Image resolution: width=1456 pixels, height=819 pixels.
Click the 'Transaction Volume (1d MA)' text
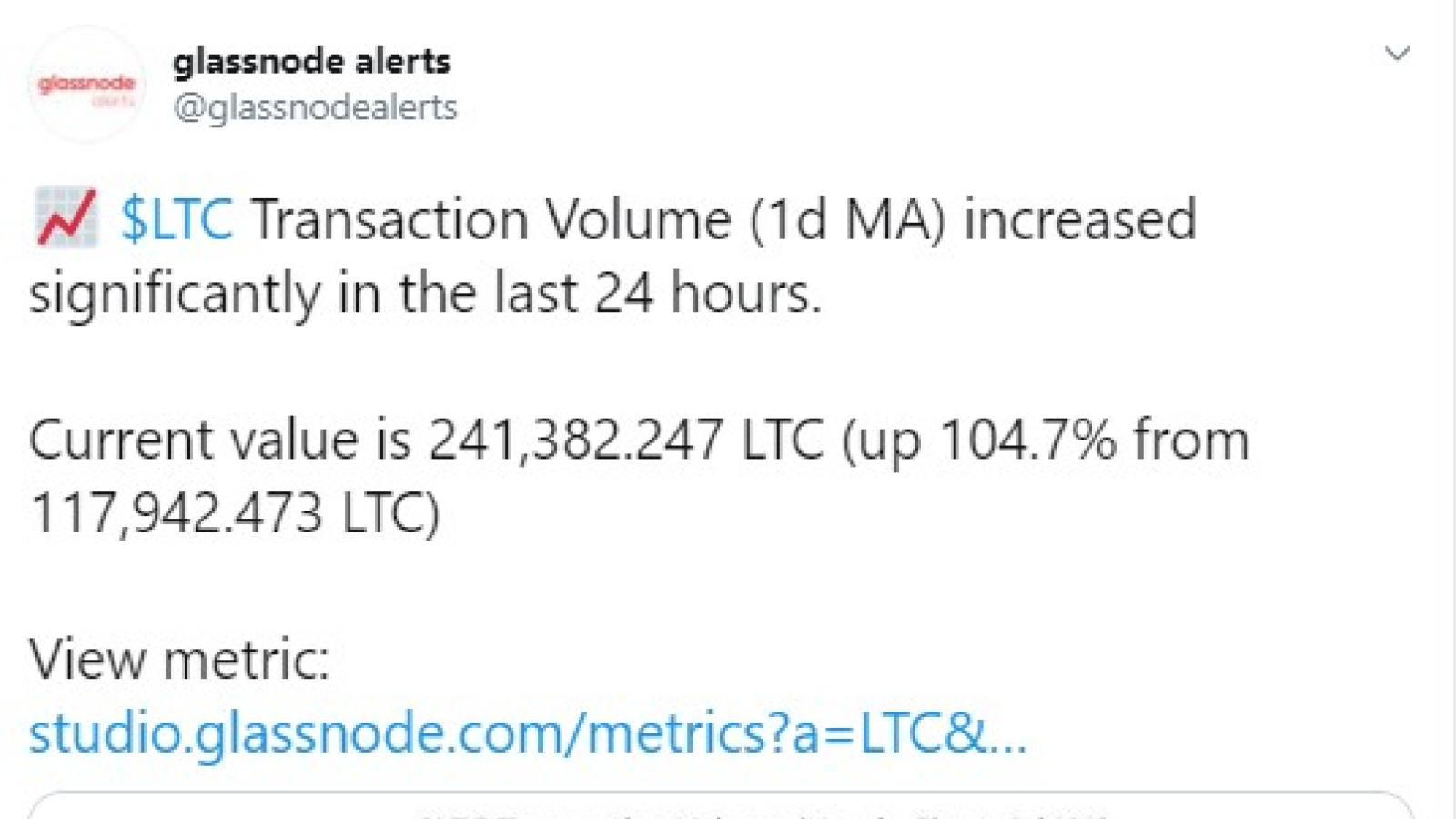[x=599, y=219]
